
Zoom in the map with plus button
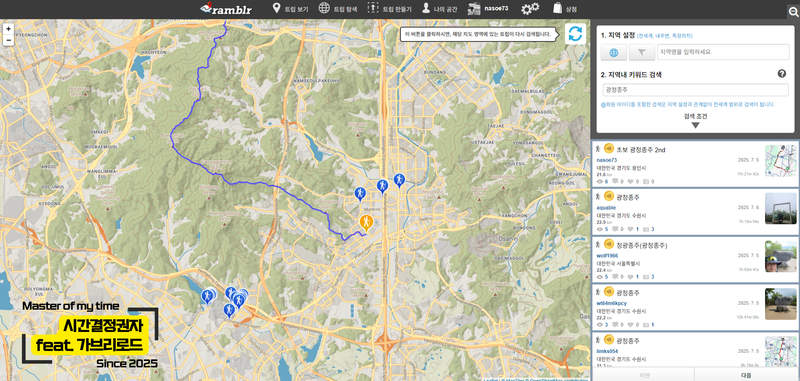coord(8,29)
